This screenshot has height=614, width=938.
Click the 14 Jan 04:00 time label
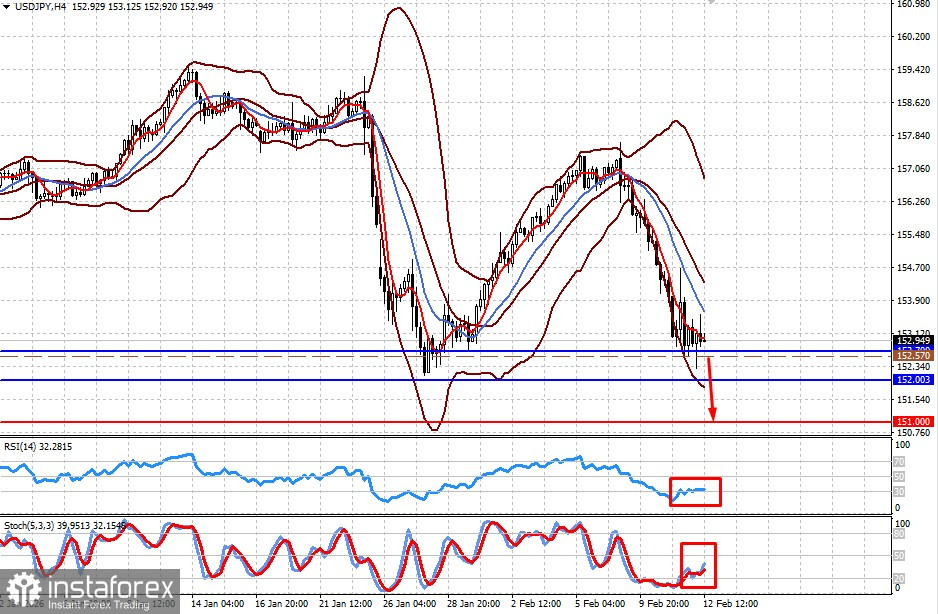point(217,603)
